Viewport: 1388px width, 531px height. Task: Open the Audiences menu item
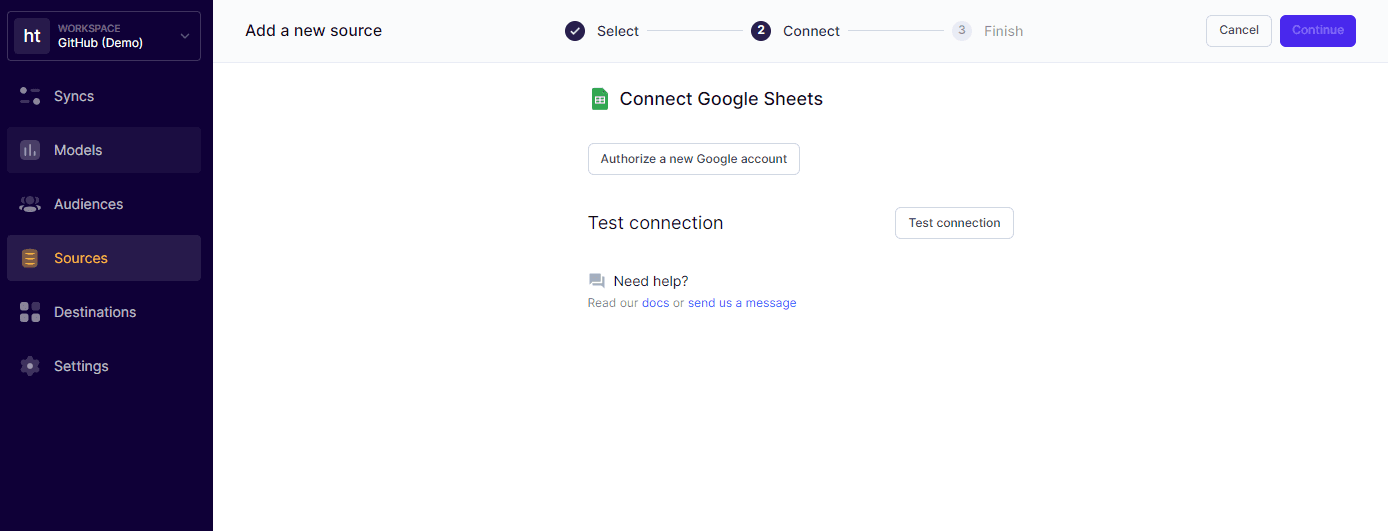pos(88,204)
